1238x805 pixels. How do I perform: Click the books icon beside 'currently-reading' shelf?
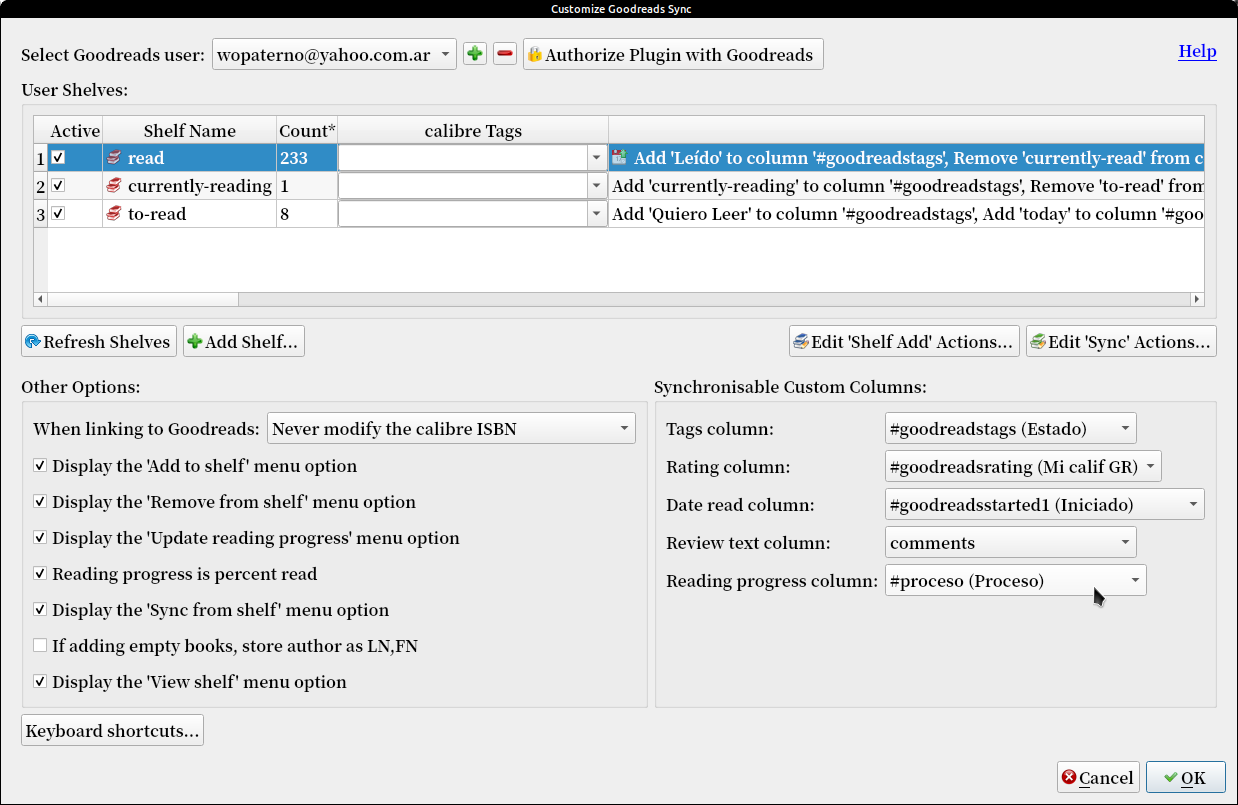114,186
